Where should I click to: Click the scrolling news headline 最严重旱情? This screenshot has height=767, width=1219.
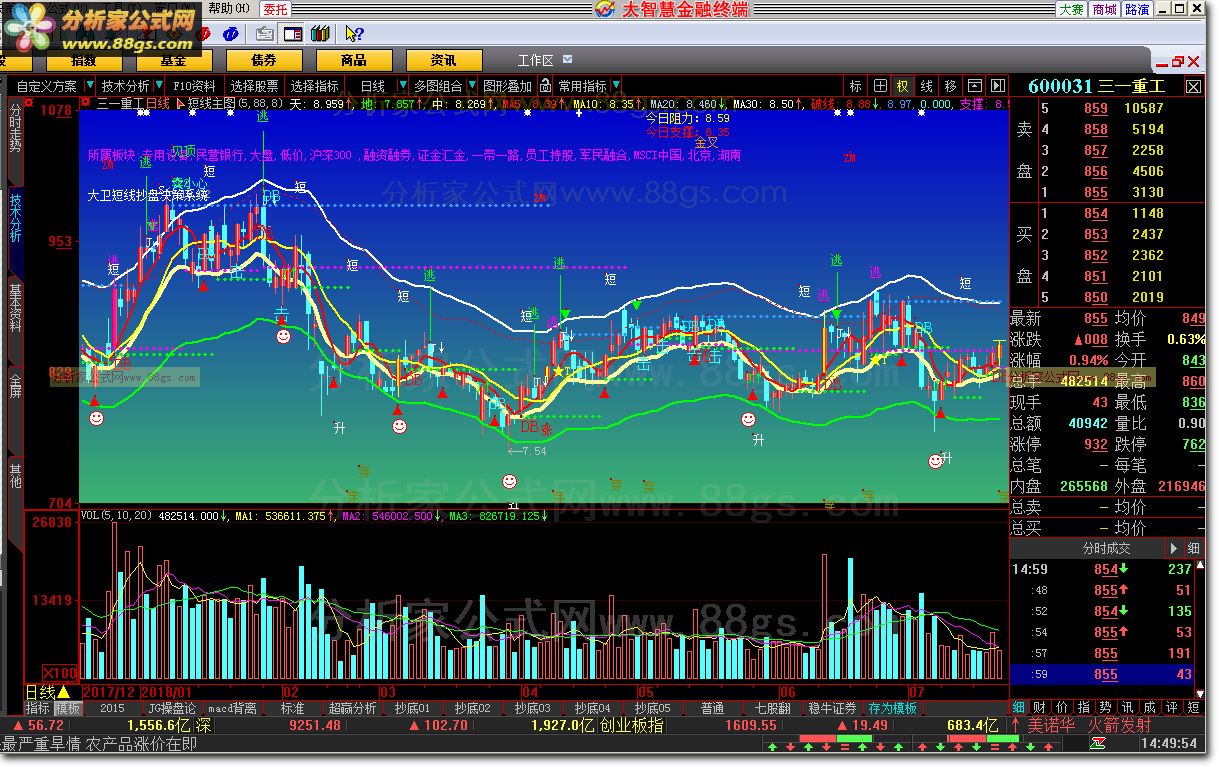(42, 744)
